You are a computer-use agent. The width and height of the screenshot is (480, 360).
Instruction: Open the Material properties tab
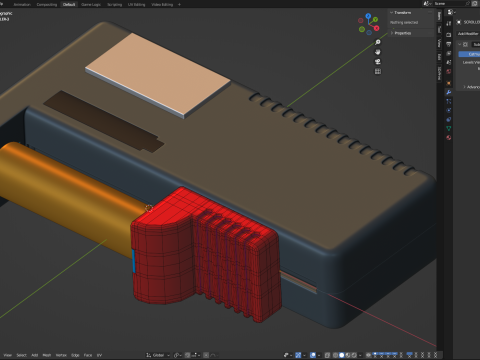click(449, 137)
